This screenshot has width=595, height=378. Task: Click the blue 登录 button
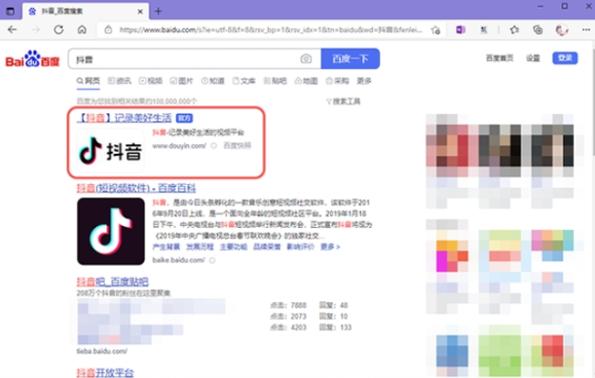(565, 58)
